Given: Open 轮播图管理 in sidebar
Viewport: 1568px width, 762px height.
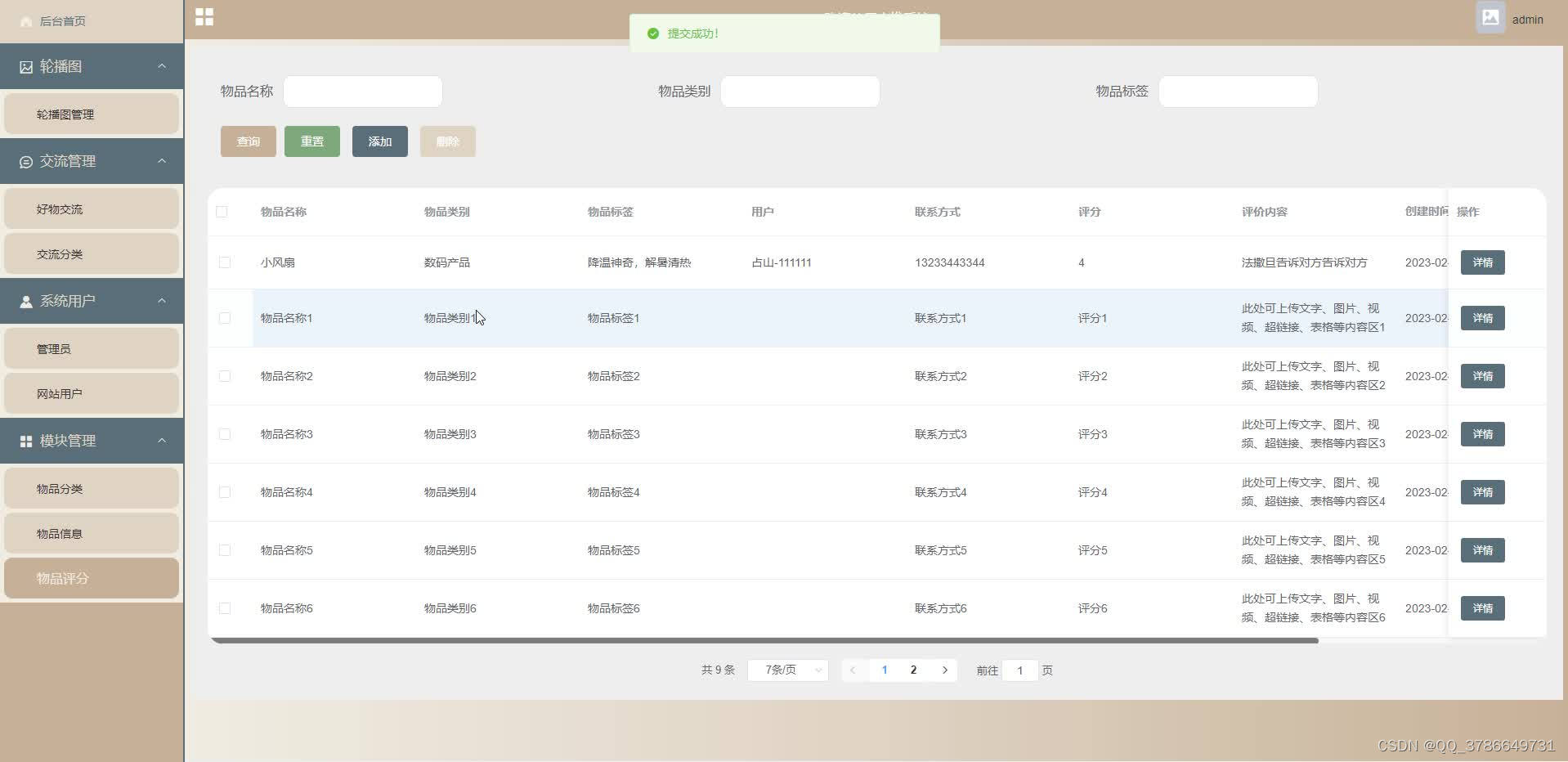Looking at the screenshot, I should (x=92, y=114).
